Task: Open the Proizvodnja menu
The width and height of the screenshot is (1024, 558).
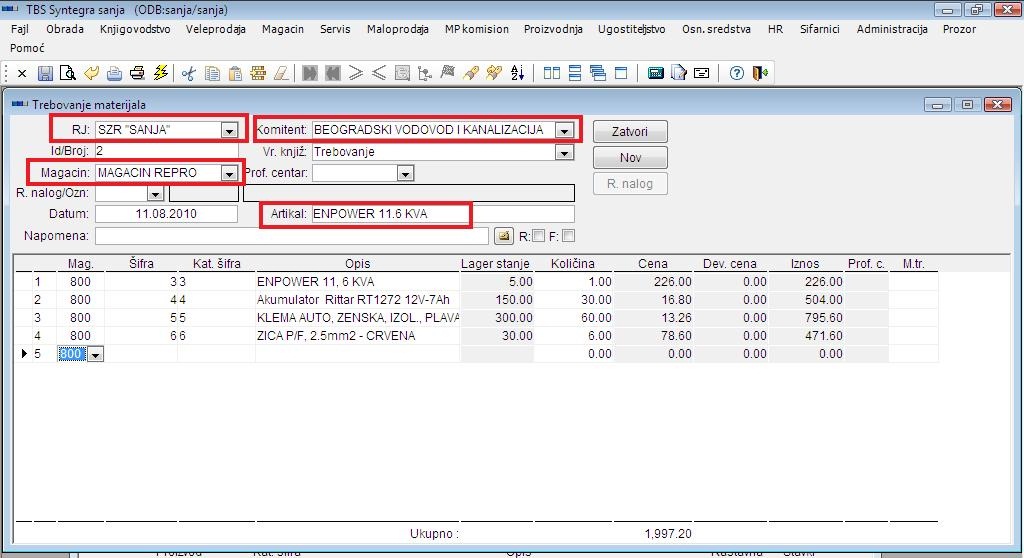Action: click(x=552, y=29)
